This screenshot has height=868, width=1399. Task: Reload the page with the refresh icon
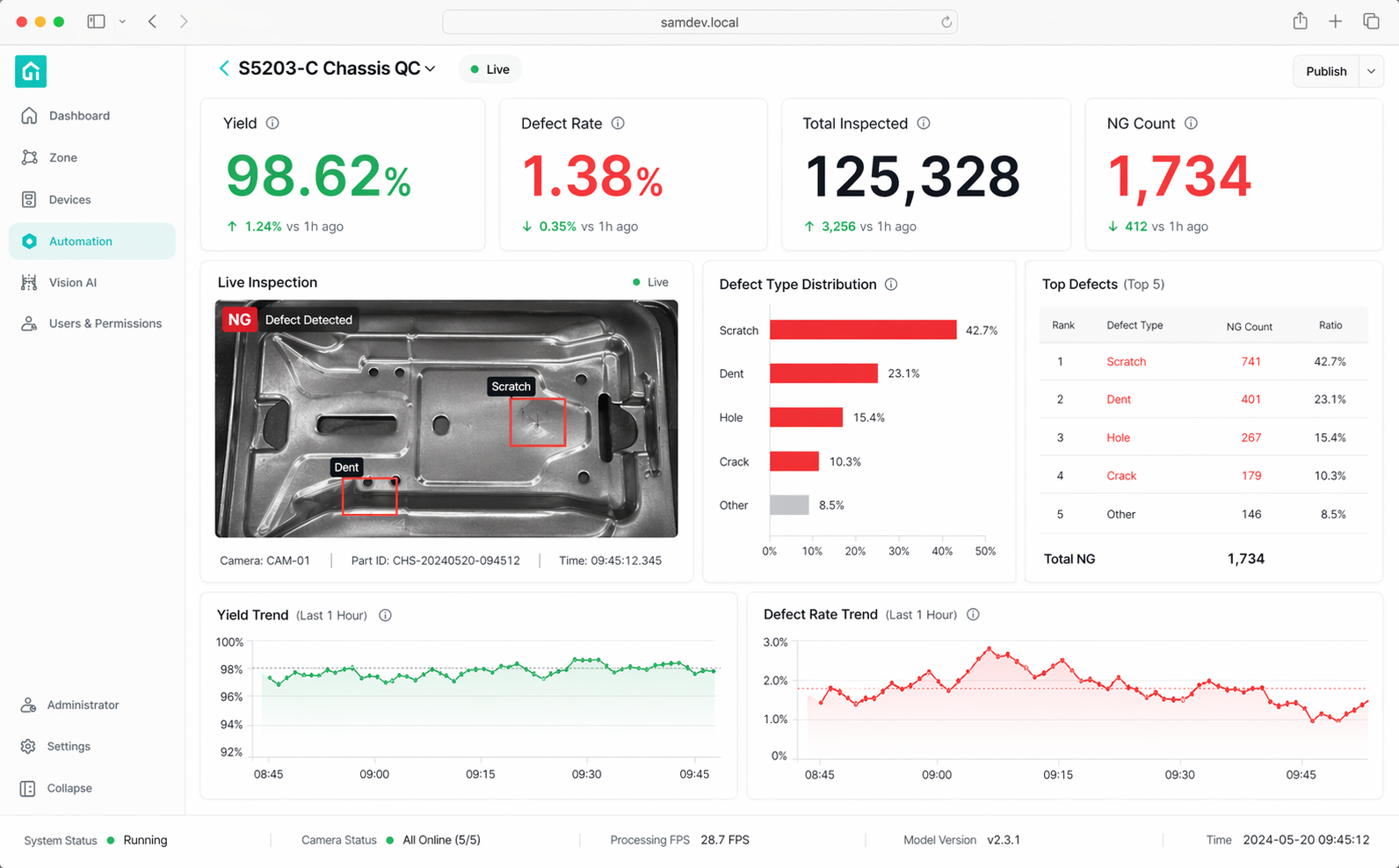tap(946, 22)
